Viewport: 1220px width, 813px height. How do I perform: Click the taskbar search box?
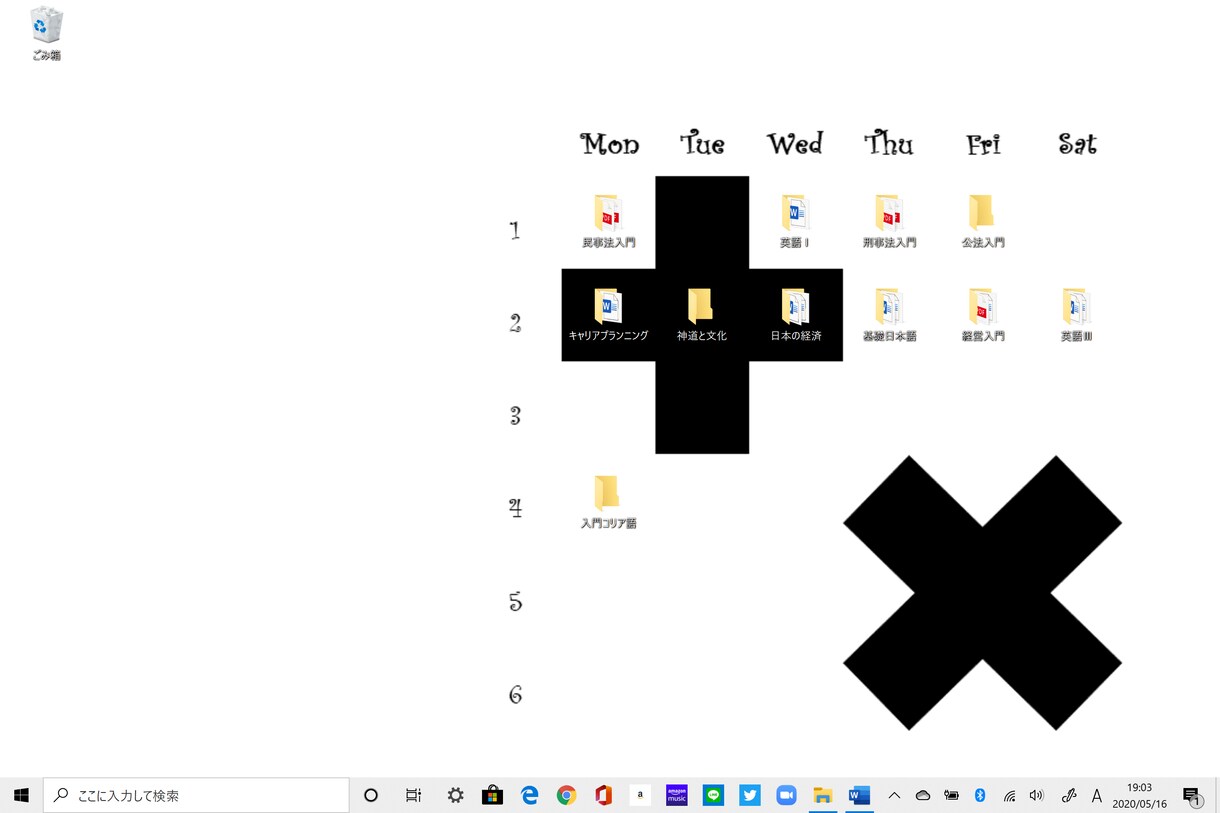pyautogui.click(x=196, y=795)
